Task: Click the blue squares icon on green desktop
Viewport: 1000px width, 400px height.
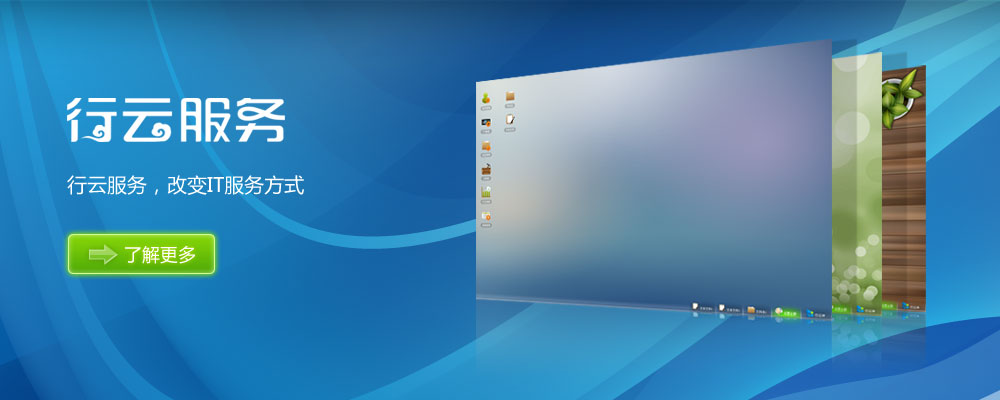Action: point(860,308)
